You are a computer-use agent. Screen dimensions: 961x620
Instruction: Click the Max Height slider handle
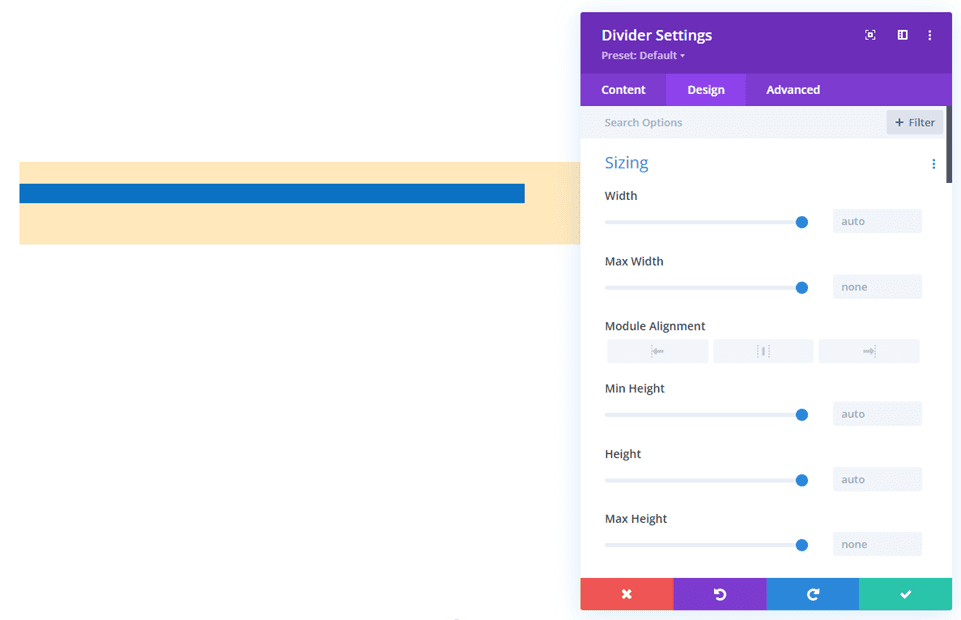(x=802, y=545)
